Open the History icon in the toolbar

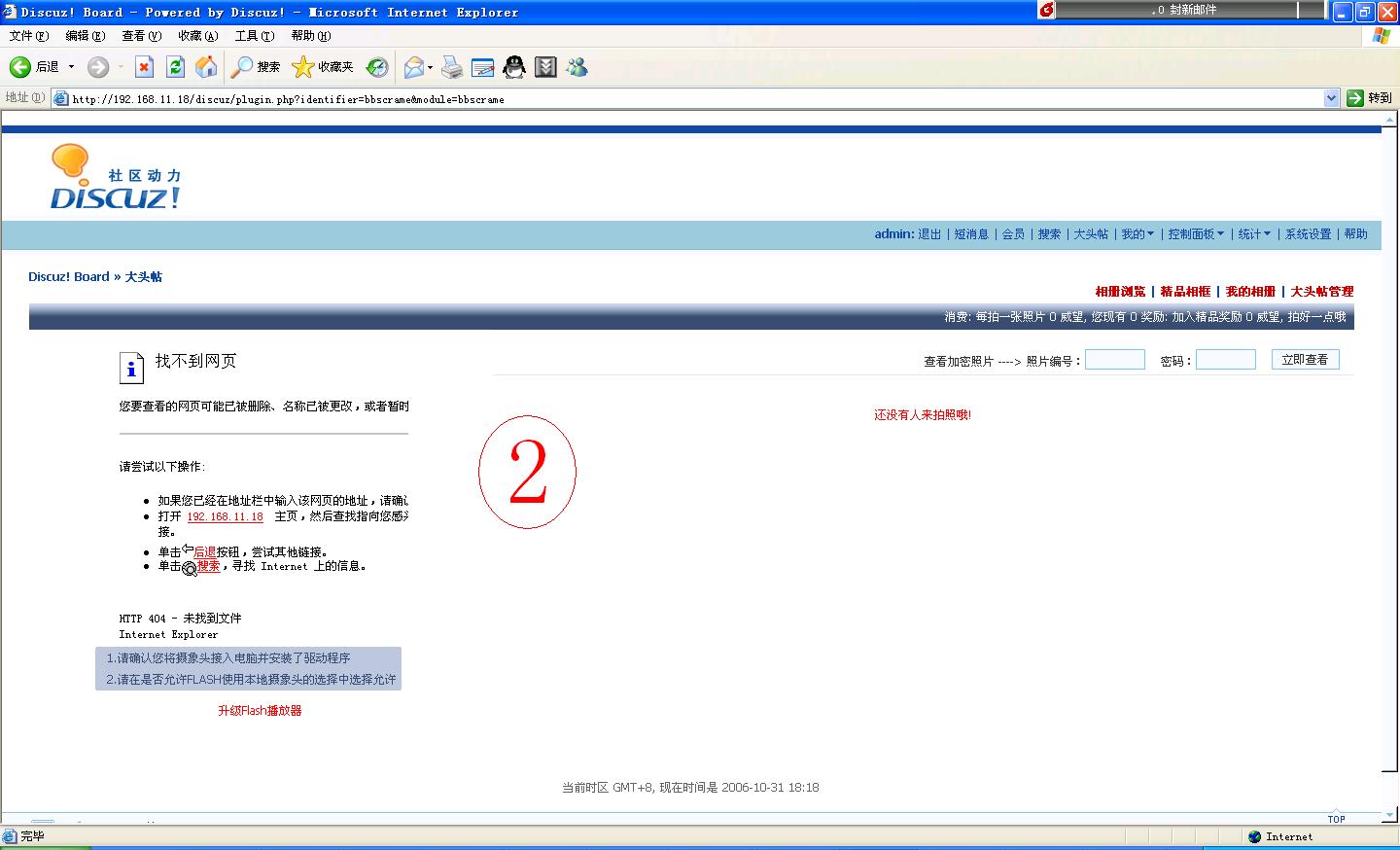(x=377, y=67)
